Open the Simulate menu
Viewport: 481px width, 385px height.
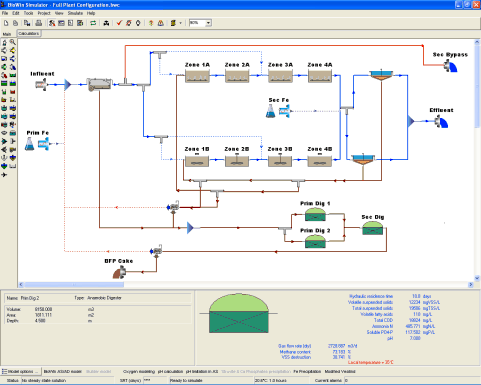pos(75,13)
